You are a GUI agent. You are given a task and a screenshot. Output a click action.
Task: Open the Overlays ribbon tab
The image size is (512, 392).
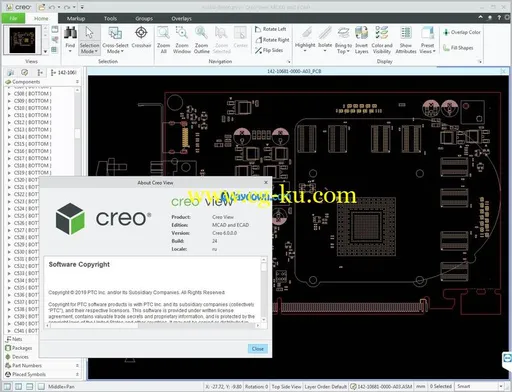pyautogui.click(x=181, y=18)
